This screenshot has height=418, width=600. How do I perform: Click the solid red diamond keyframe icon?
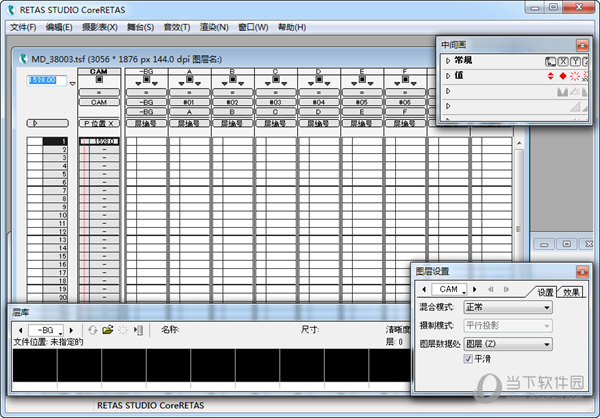(562, 76)
